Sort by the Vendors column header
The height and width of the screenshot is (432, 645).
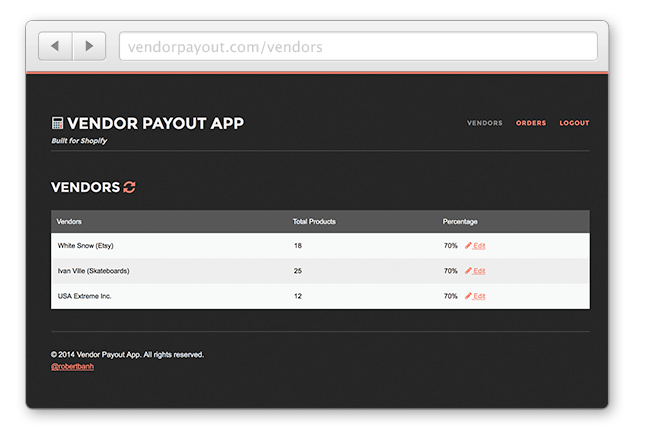pyautogui.click(x=70, y=221)
